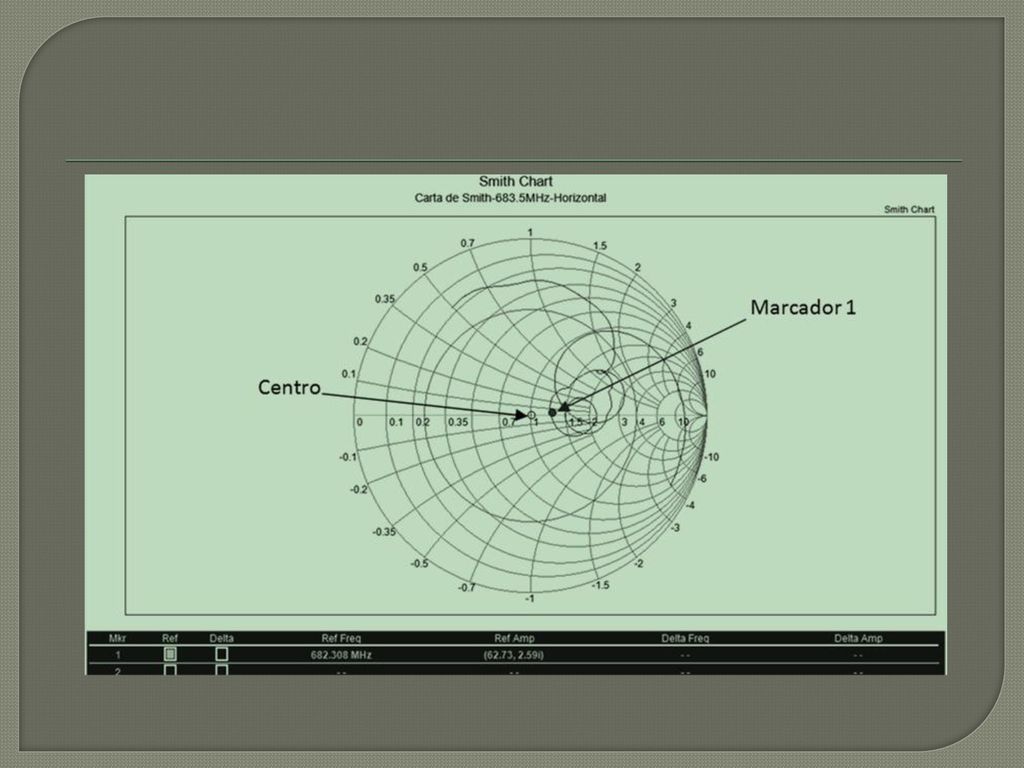Click the 0 resistance label on the horizontal axis
Image resolution: width=1024 pixels, height=768 pixels.
359,422
